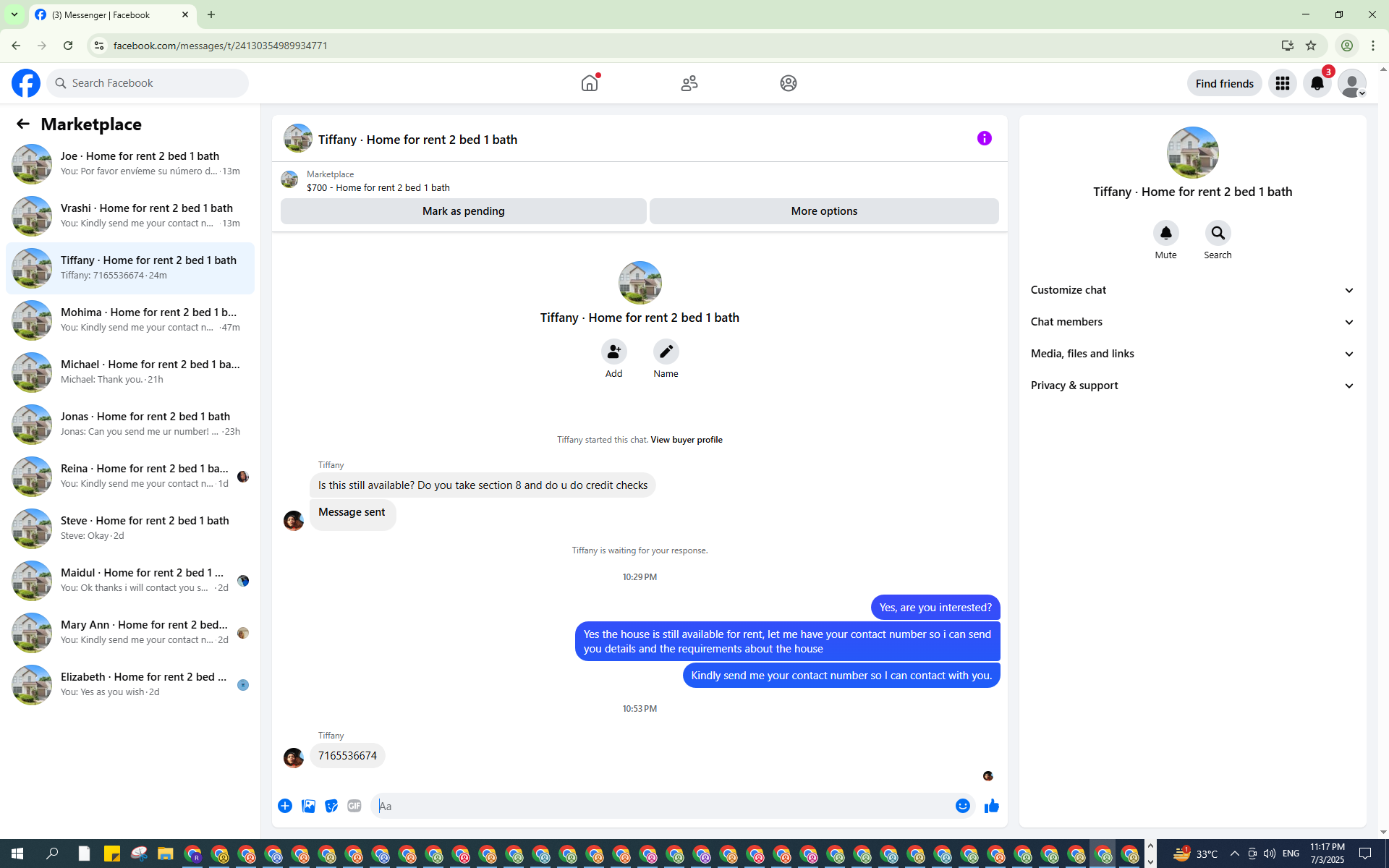Go back using Marketplace back arrow

click(x=23, y=124)
